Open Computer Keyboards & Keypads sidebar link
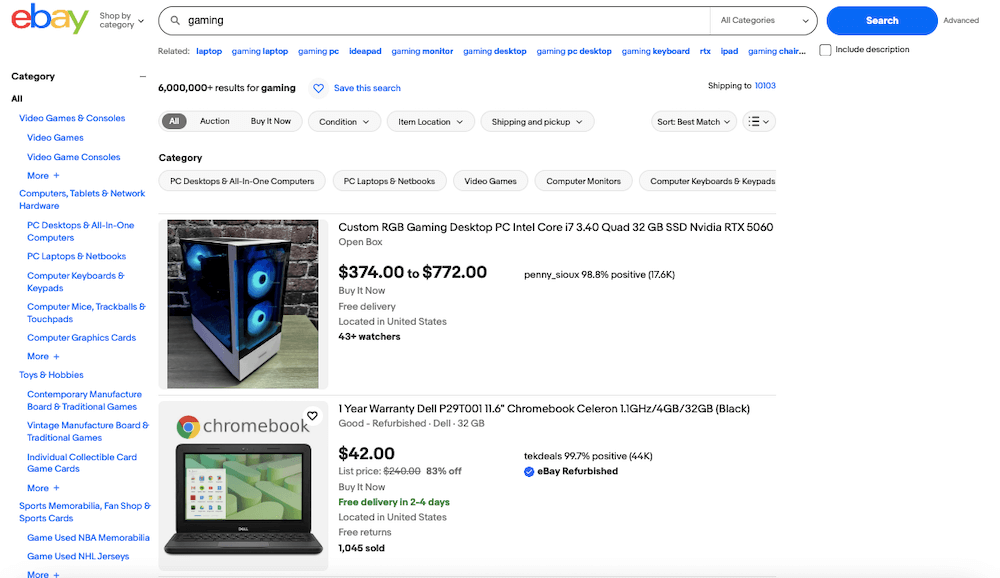The height and width of the screenshot is (578, 1000). (x=76, y=282)
